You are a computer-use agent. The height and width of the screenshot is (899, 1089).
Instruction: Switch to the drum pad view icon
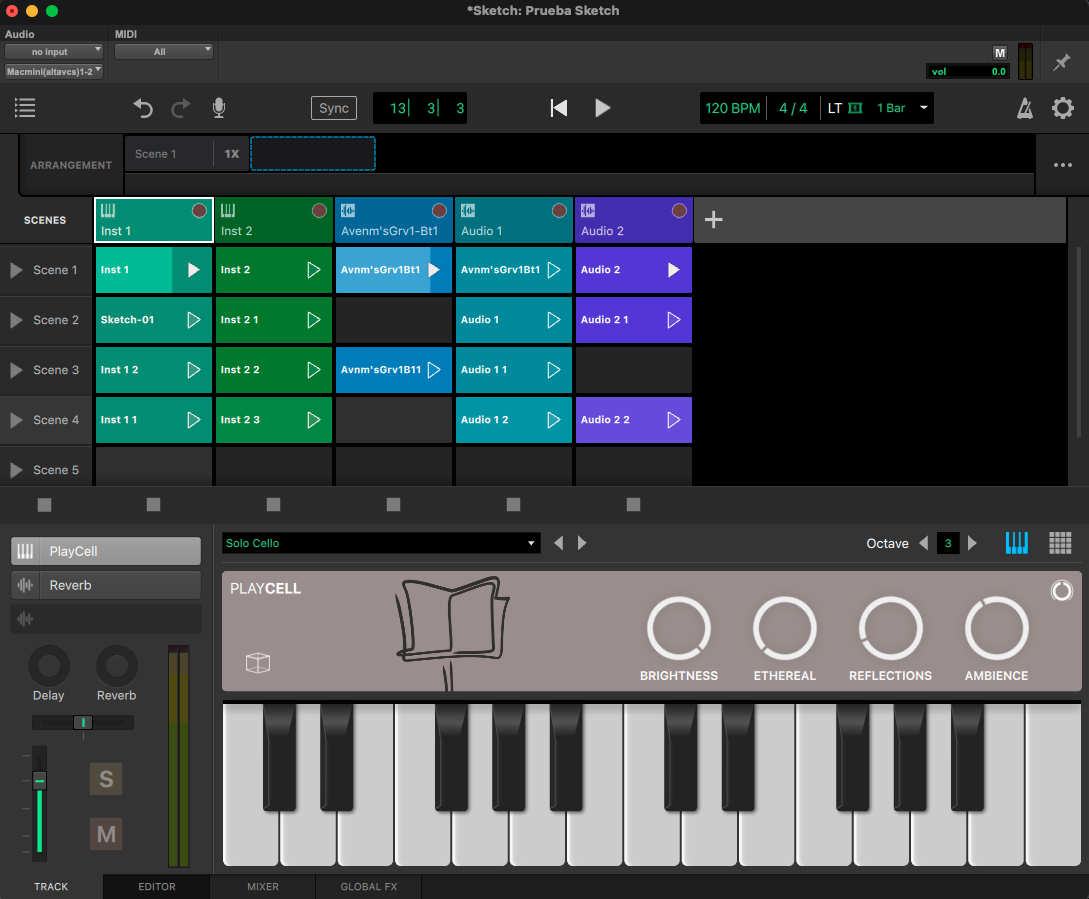point(1059,543)
